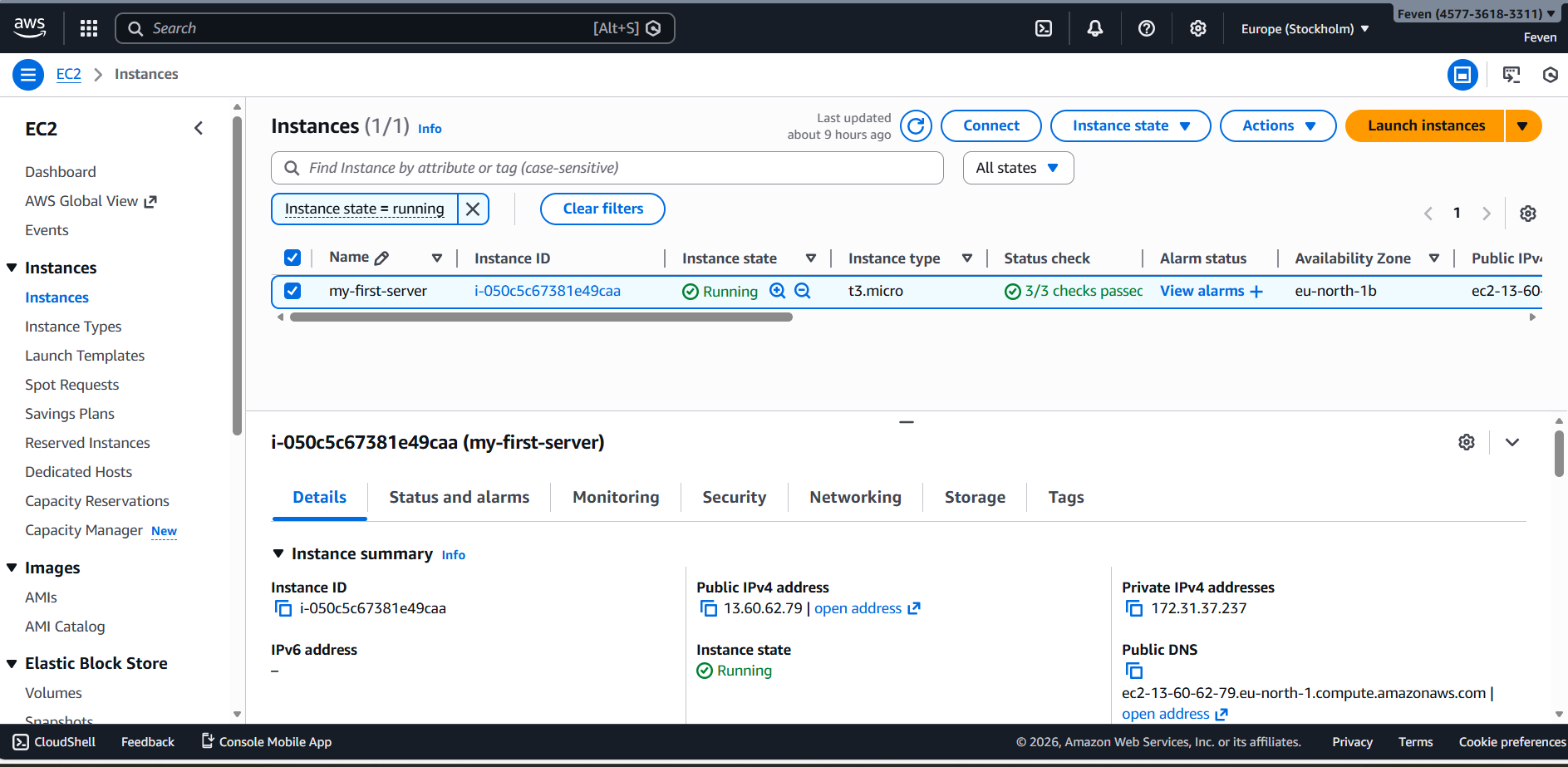Open table preferences gear icon
Screen dimensions: 1568x767
pos(1527,214)
